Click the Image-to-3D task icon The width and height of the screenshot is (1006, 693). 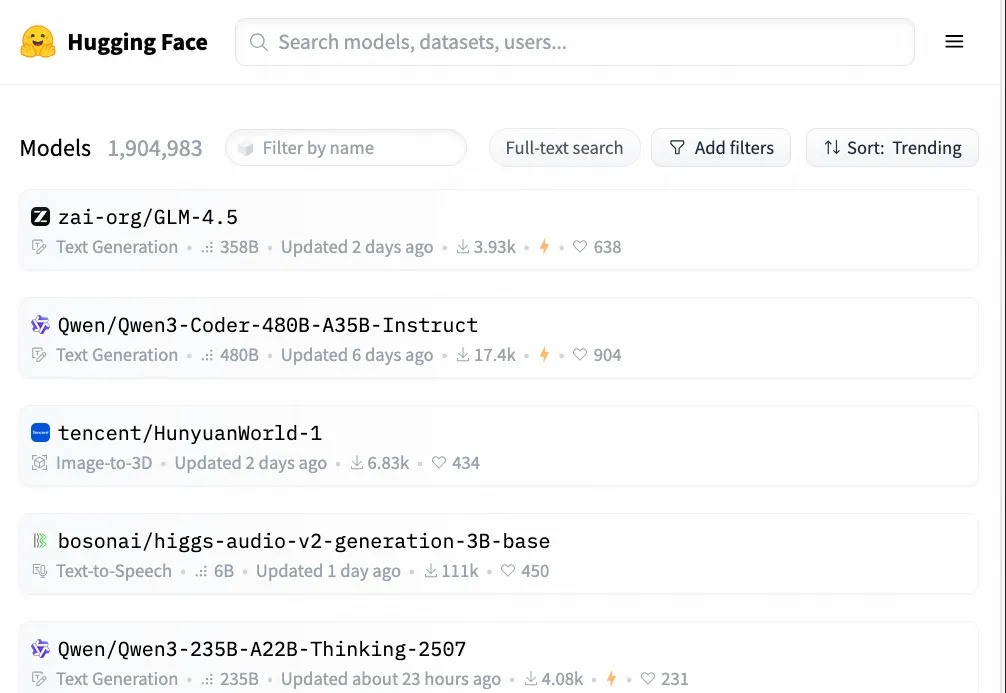point(39,463)
